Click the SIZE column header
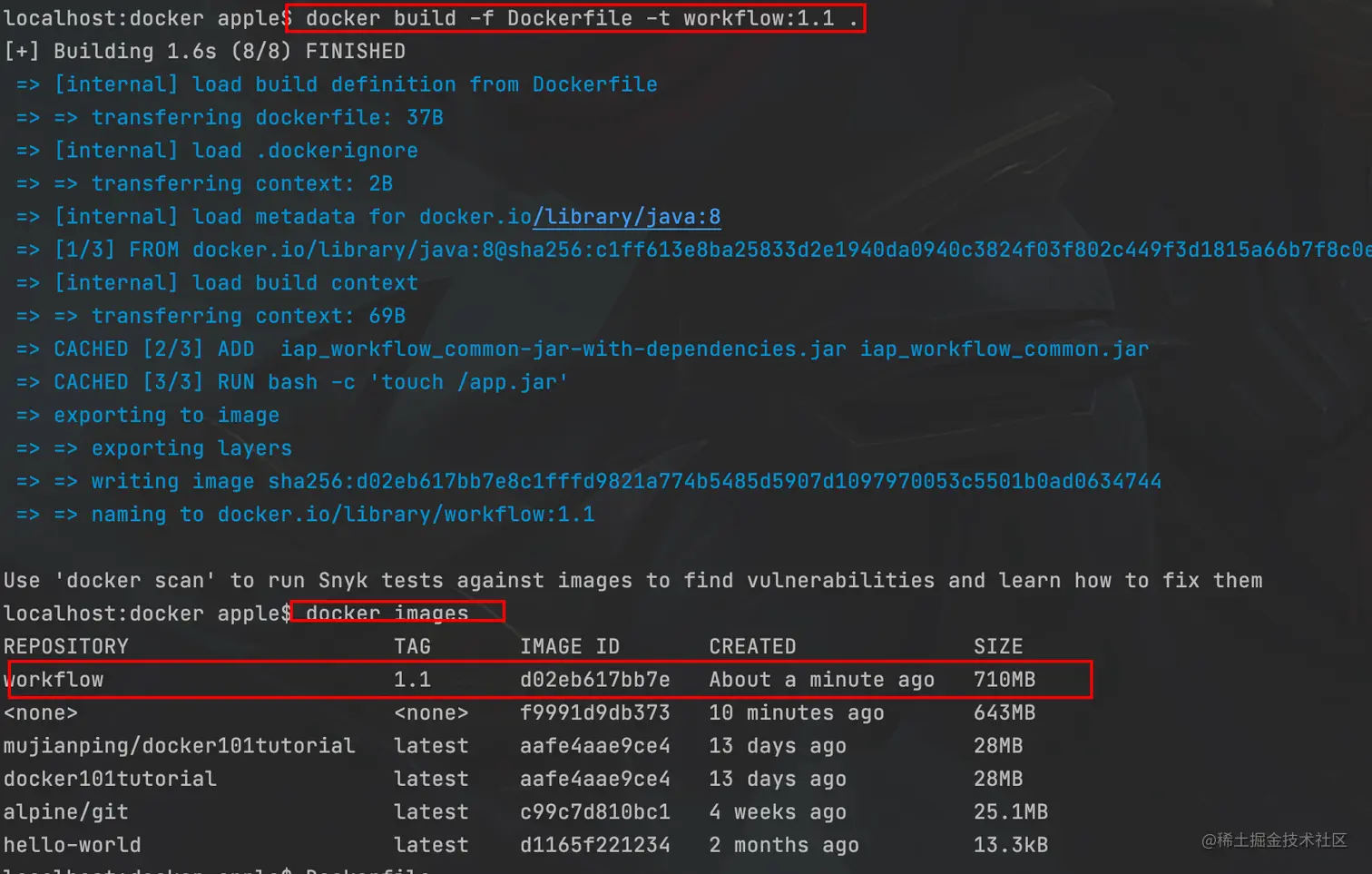 click(998, 646)
